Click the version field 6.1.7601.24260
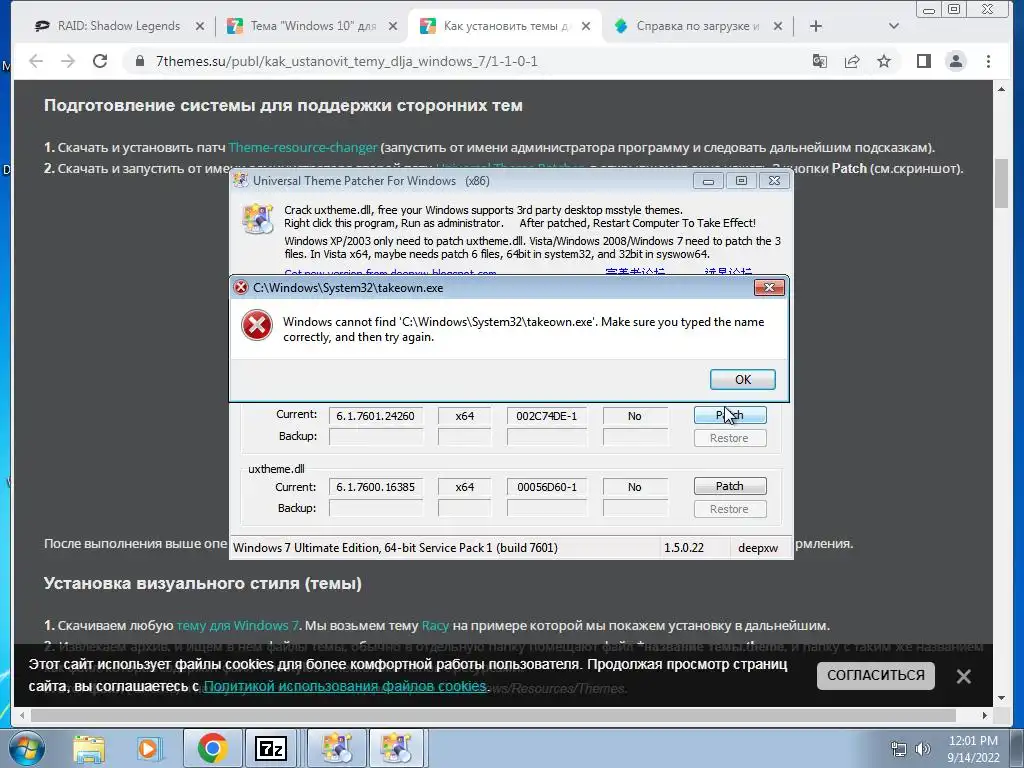Screen dimensions: 1024x768 click(x=376, y=416)
